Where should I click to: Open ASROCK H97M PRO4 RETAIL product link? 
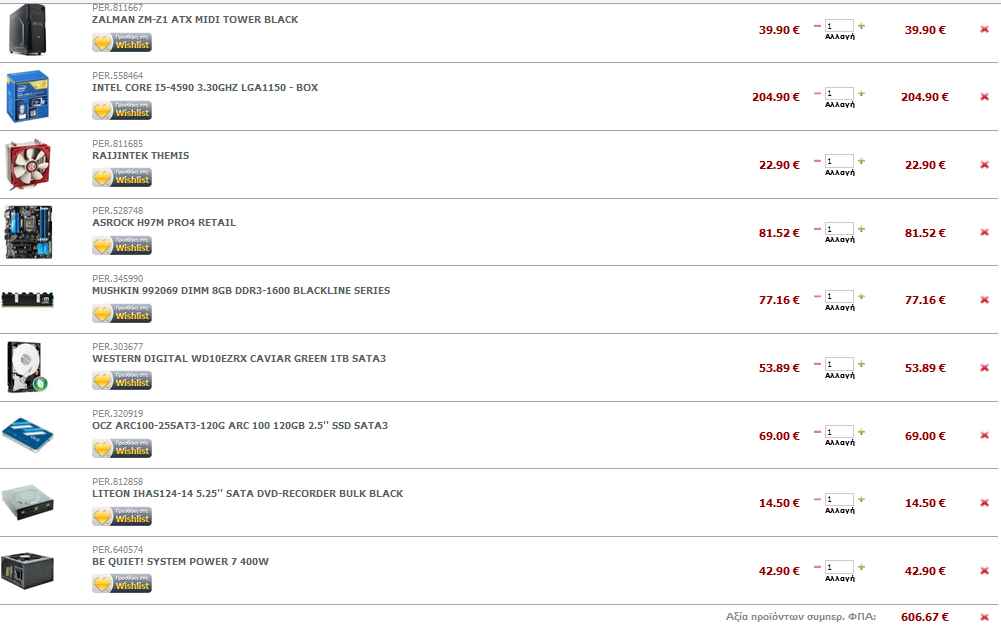click(164, 223)
